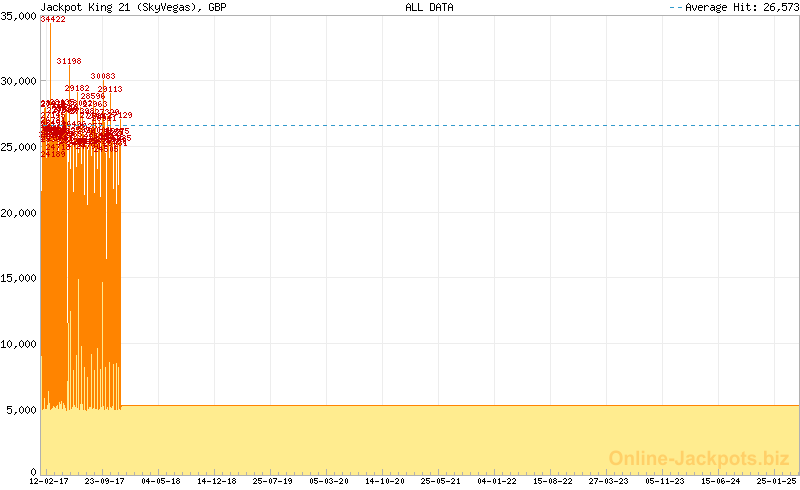
Task: Click the yellow seed-value band
Action: tap(450, 438)
